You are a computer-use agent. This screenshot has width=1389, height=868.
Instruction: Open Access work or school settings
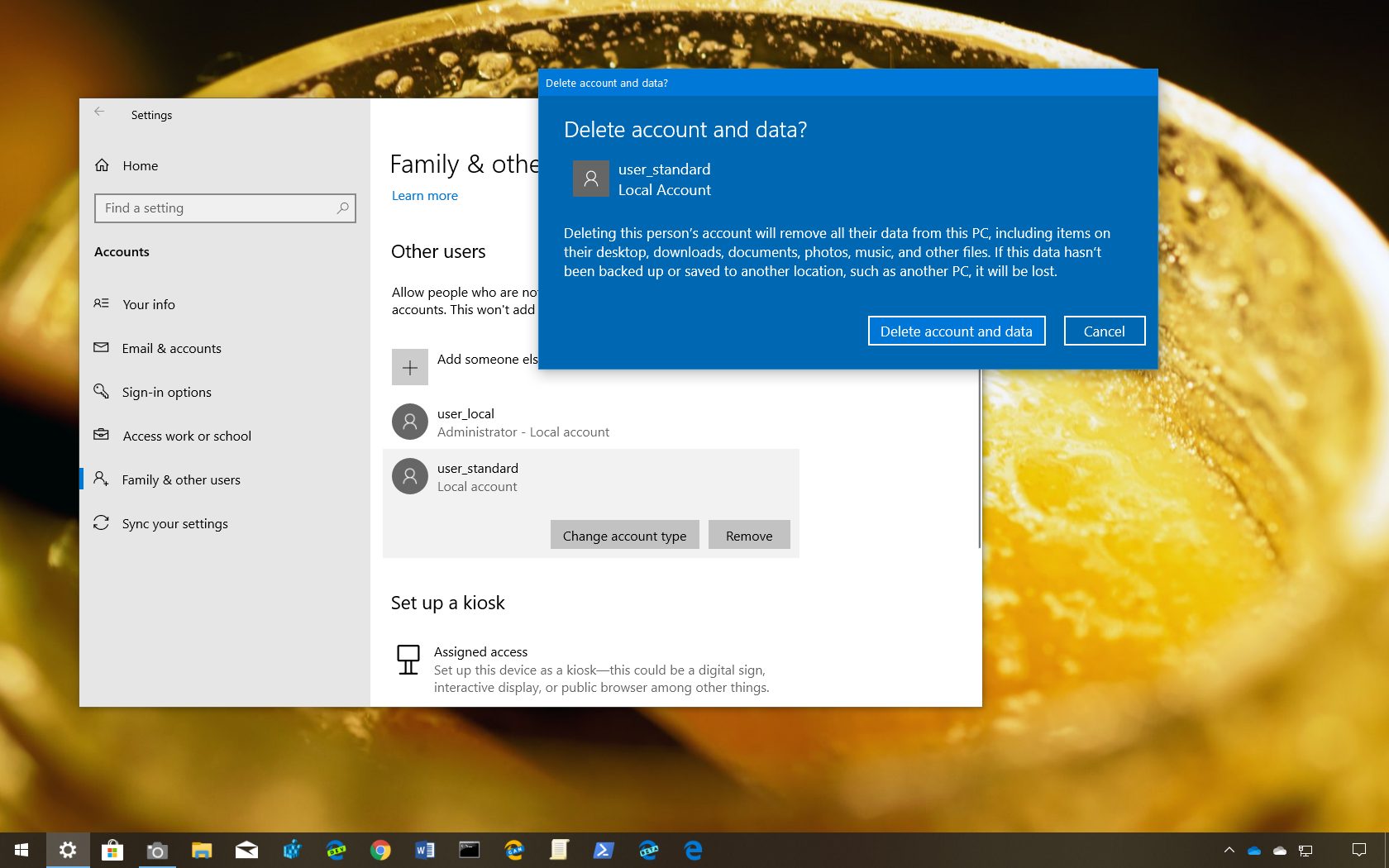point(187,436)
